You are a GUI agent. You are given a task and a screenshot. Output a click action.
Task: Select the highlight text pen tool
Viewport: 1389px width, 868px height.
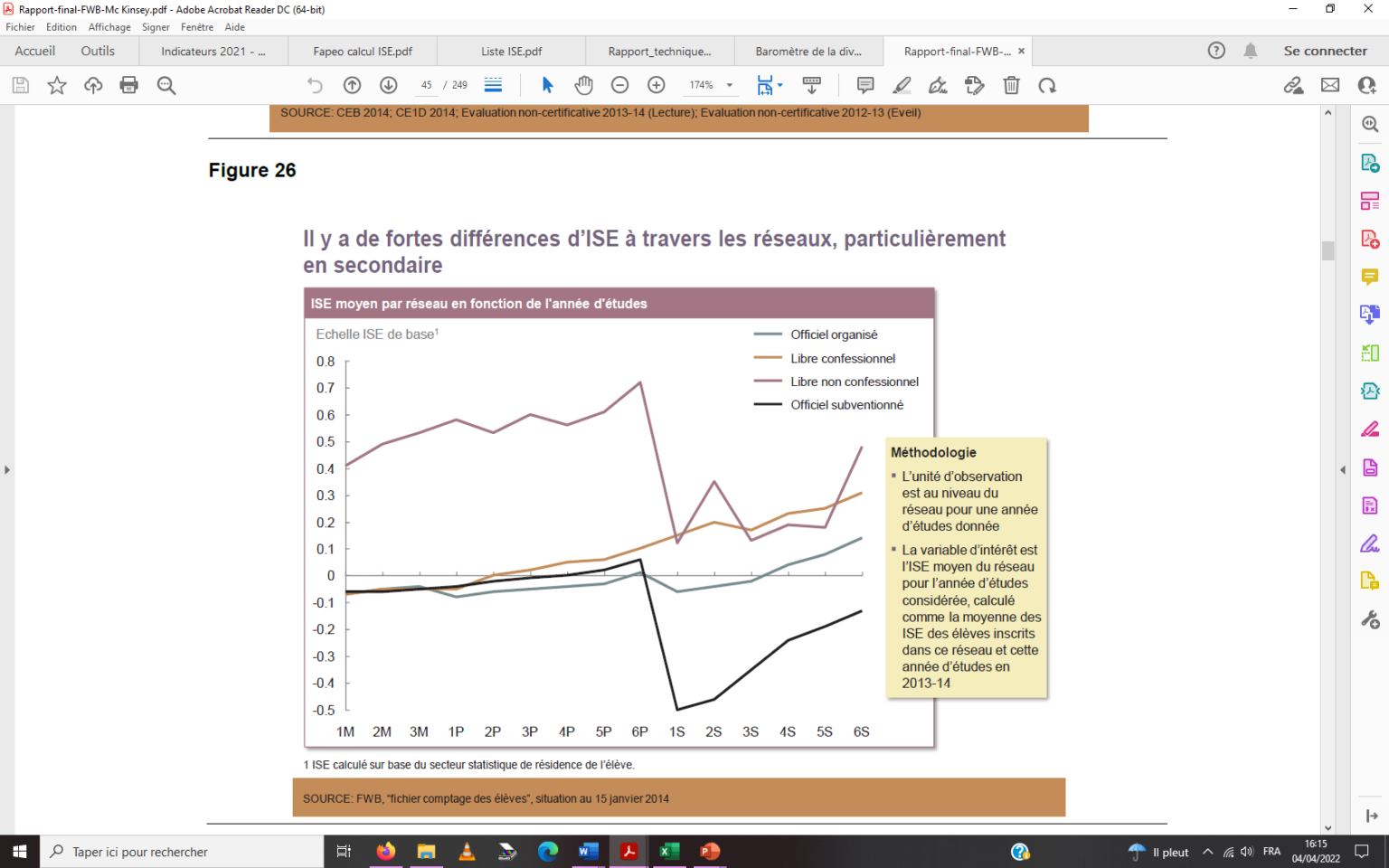click(902, 85)
